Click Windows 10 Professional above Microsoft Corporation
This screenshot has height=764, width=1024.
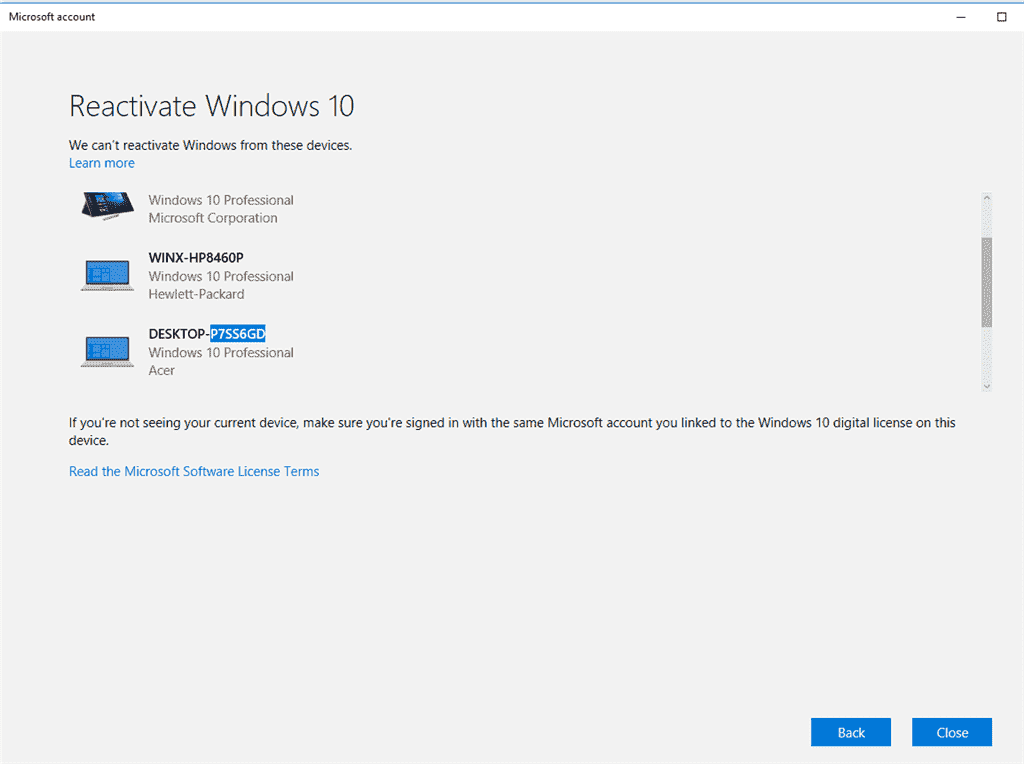[x=221, y=200]
